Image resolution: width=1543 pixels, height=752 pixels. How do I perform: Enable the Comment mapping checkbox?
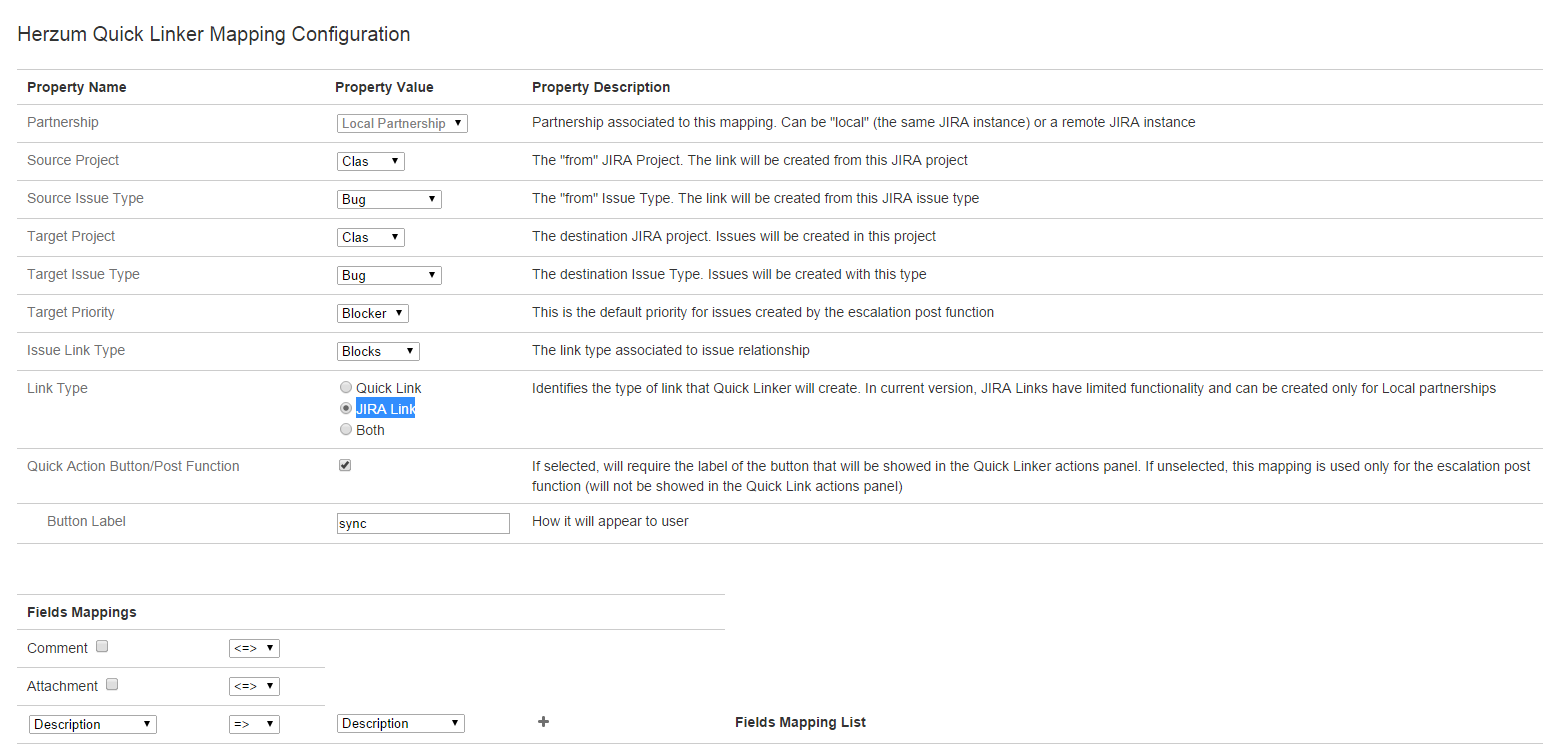(102, 647)
